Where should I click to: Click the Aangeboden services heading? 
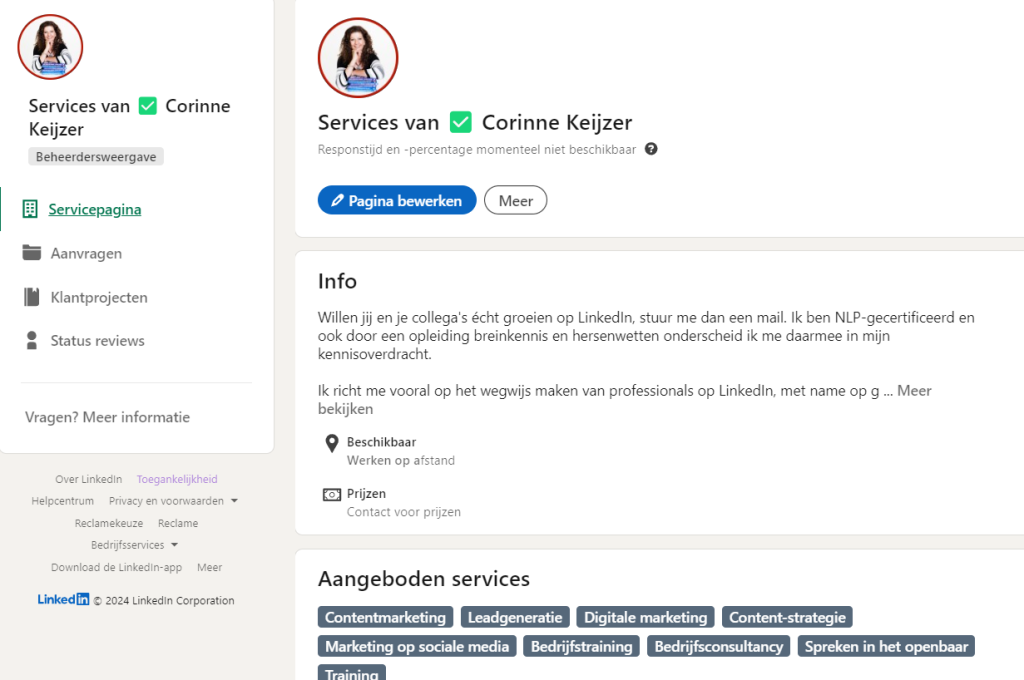(424, 579)
